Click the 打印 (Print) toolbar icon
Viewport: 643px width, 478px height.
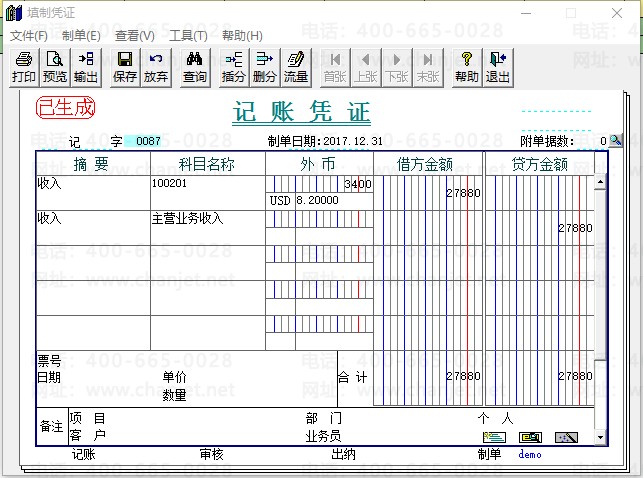[x=23, y=67]
